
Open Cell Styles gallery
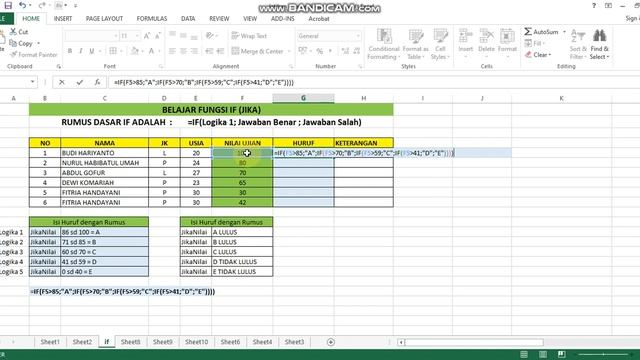click(x=440, y=44)
